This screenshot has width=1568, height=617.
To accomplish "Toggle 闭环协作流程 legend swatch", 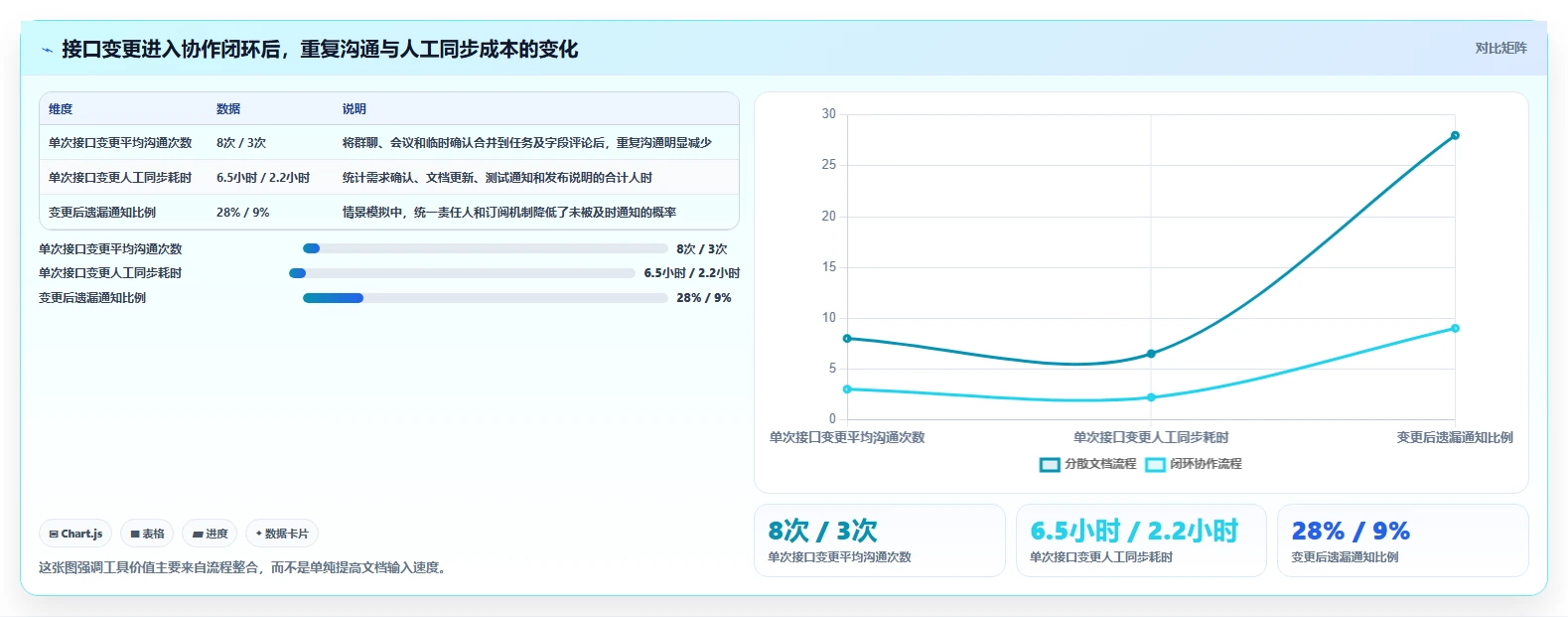I will (x=1155, y=464).
